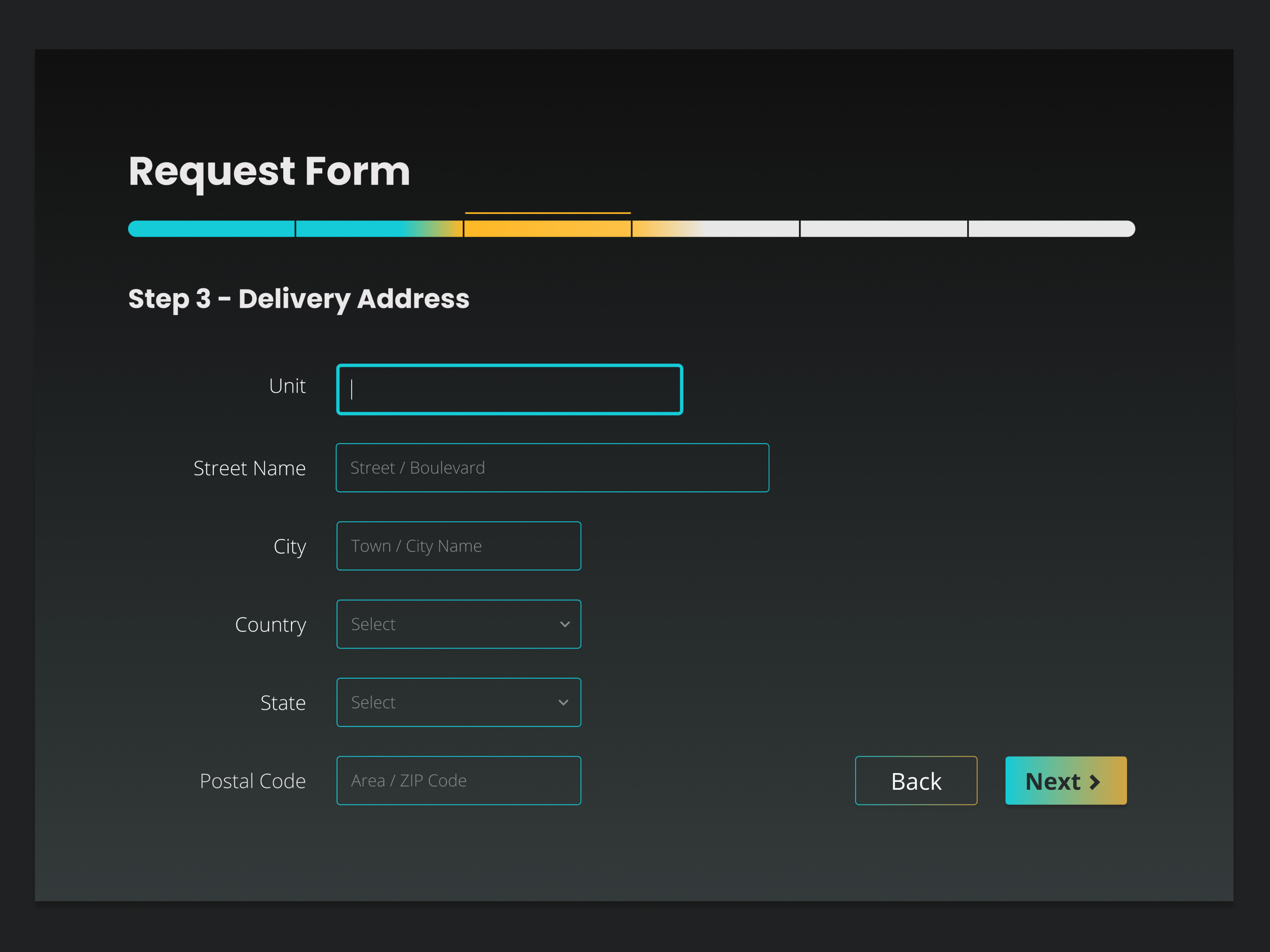Expand the State select dropdown
1270x952 pixels.
click(x=448, y=702)
